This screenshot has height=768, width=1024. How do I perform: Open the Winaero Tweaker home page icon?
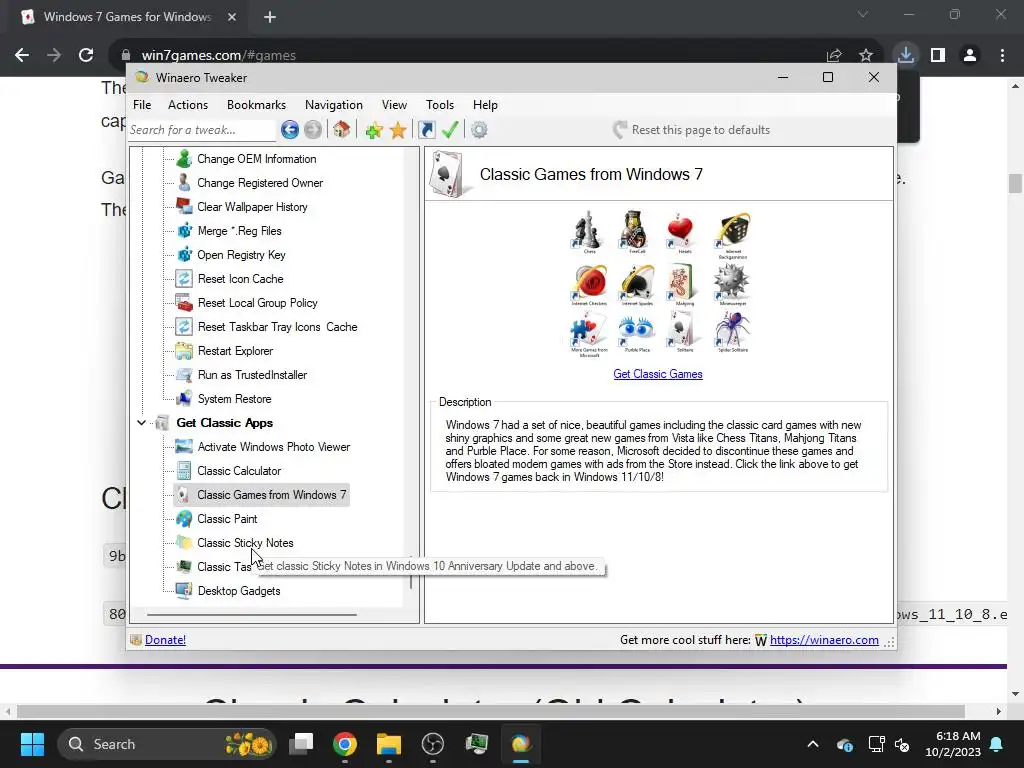tap(342, 130)
